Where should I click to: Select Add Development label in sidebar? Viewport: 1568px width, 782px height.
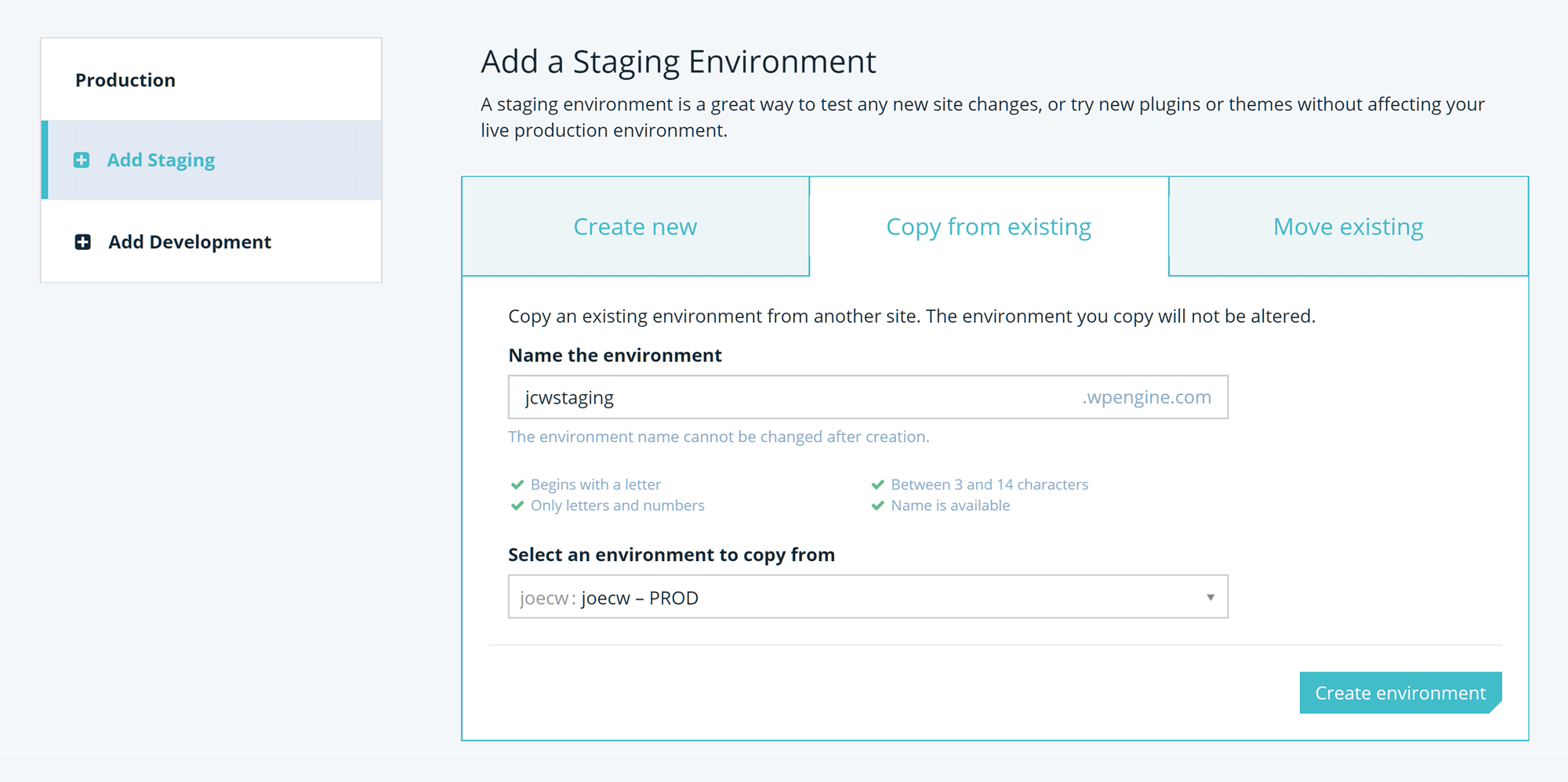coord(190,241)
